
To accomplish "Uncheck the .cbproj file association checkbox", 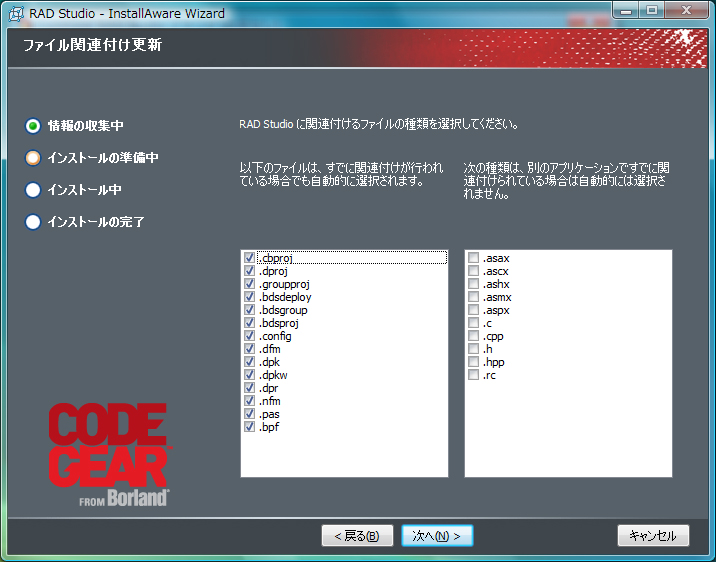I will coord(249,257).
